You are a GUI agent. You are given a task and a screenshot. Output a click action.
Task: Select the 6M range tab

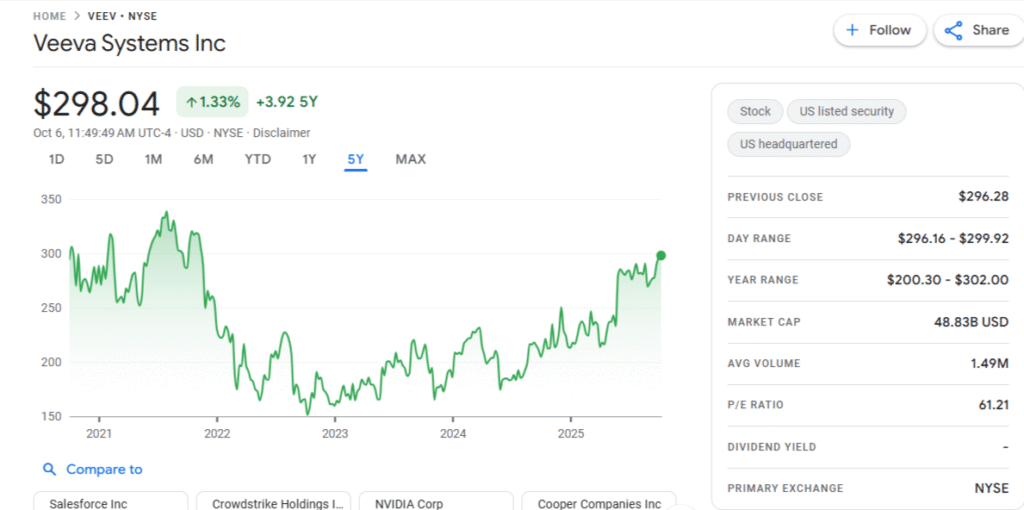[203, 159]
